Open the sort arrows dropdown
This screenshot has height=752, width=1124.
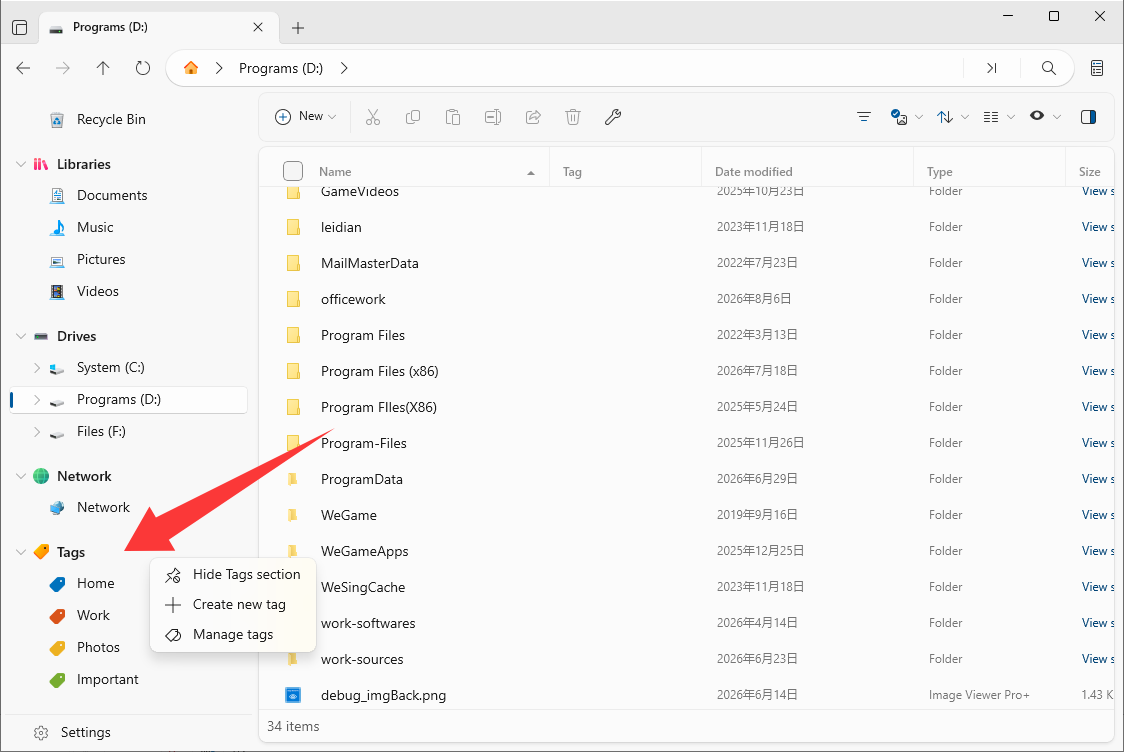point(953,117)
